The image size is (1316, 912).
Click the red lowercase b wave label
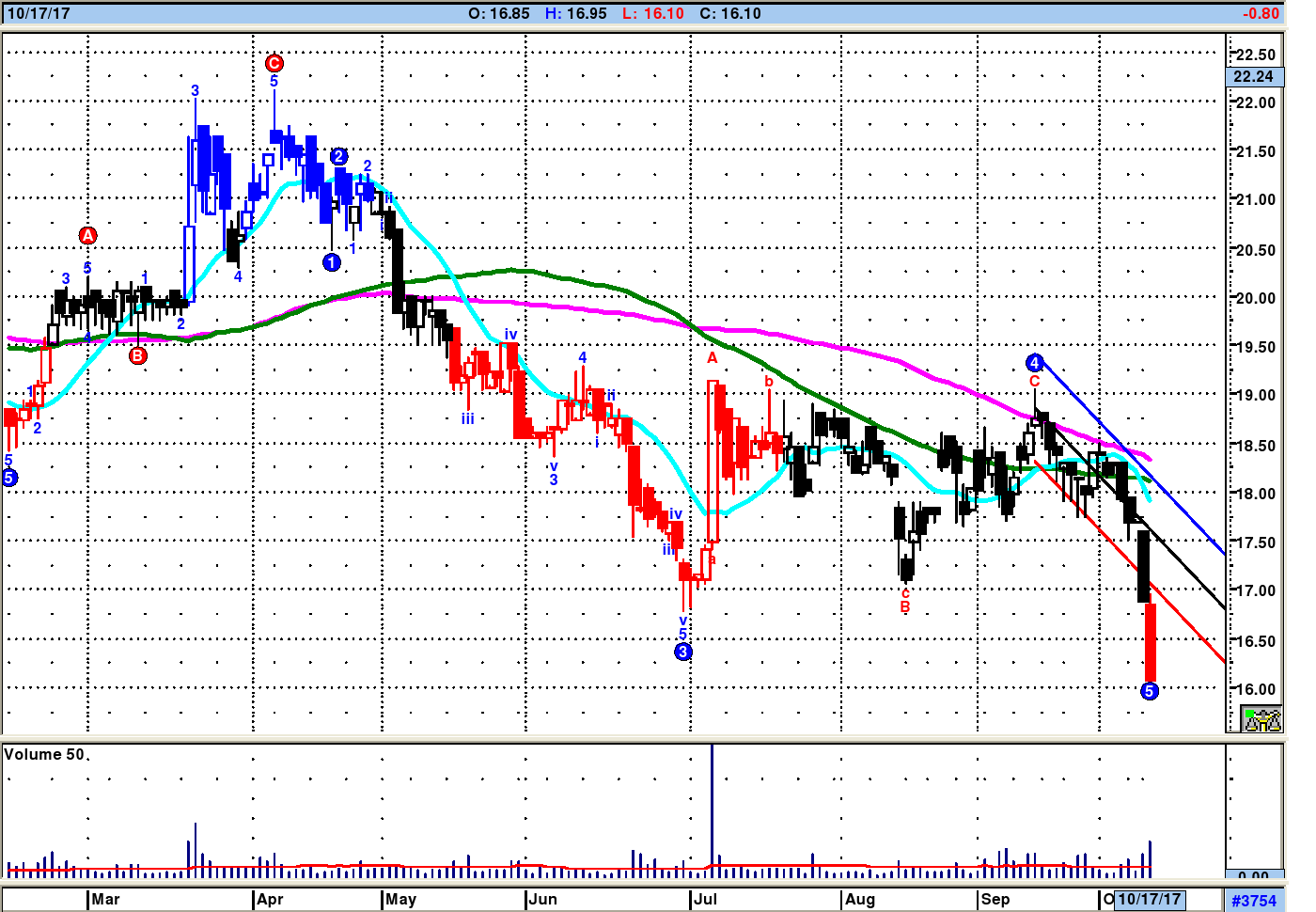click(769, 381)
